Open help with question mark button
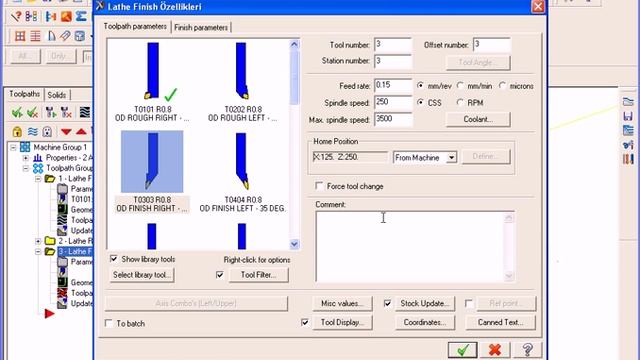The height and width of the screenshot is (360, 640). (x=527, y=350)
